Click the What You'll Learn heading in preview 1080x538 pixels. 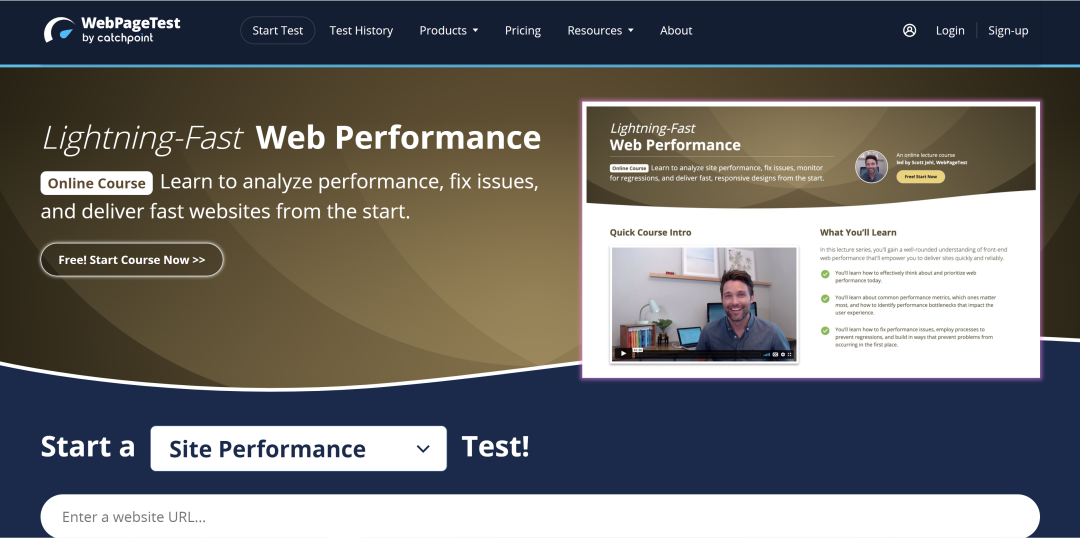858,232
